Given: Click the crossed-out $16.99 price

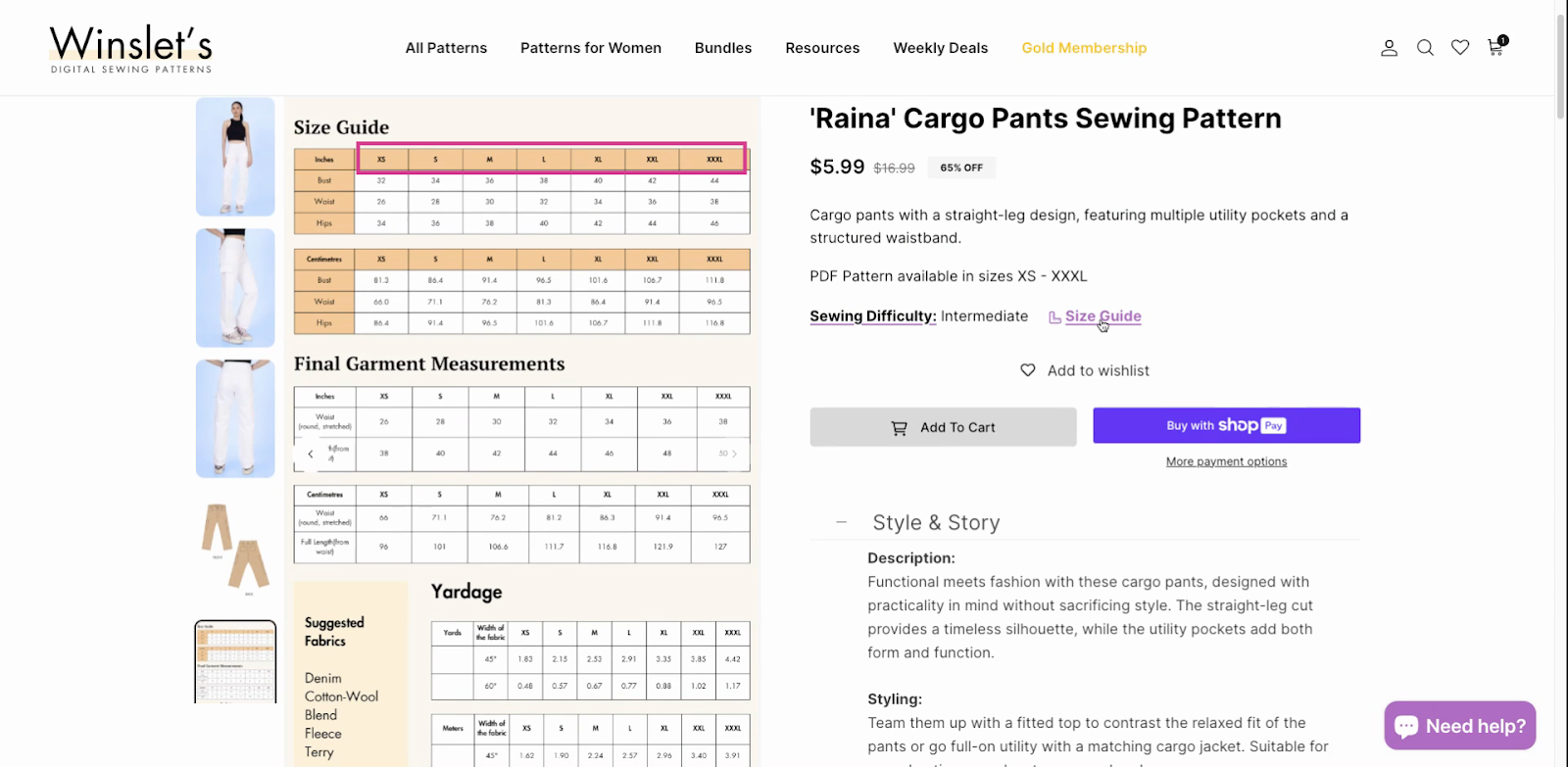Looking at the screenshot, I should click(894, 168).
